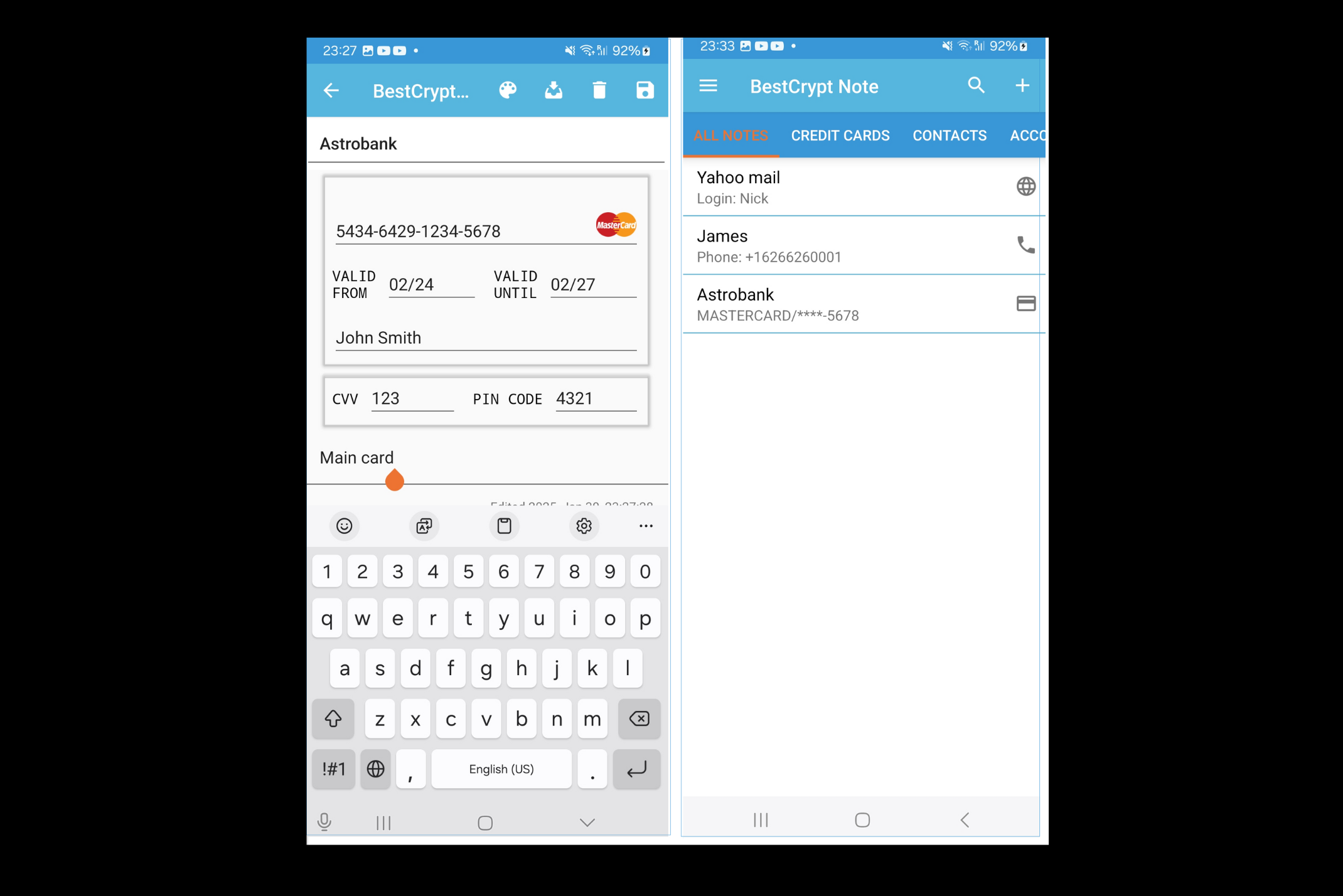Tap the hamburger menu icon

click(709, 86)
